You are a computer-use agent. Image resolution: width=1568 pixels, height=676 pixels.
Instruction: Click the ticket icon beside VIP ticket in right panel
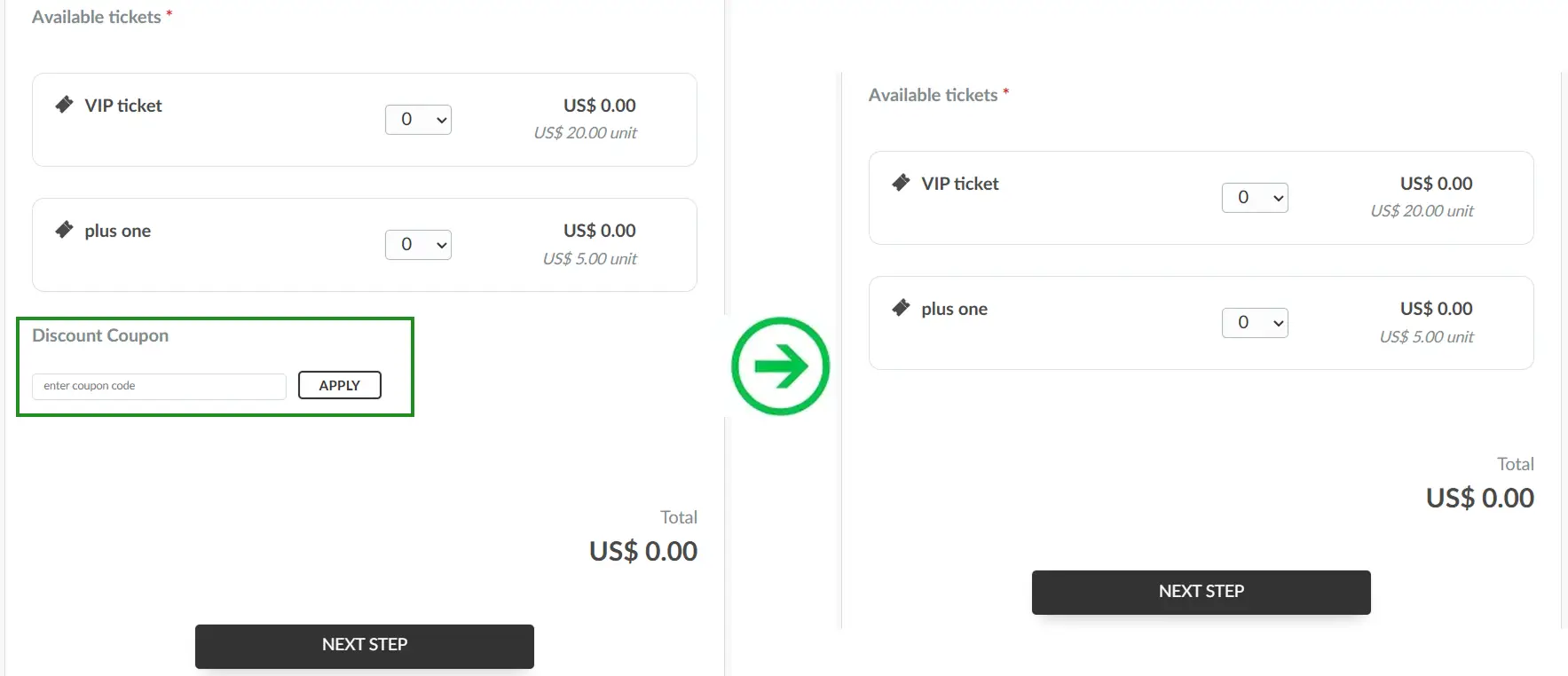901,183
